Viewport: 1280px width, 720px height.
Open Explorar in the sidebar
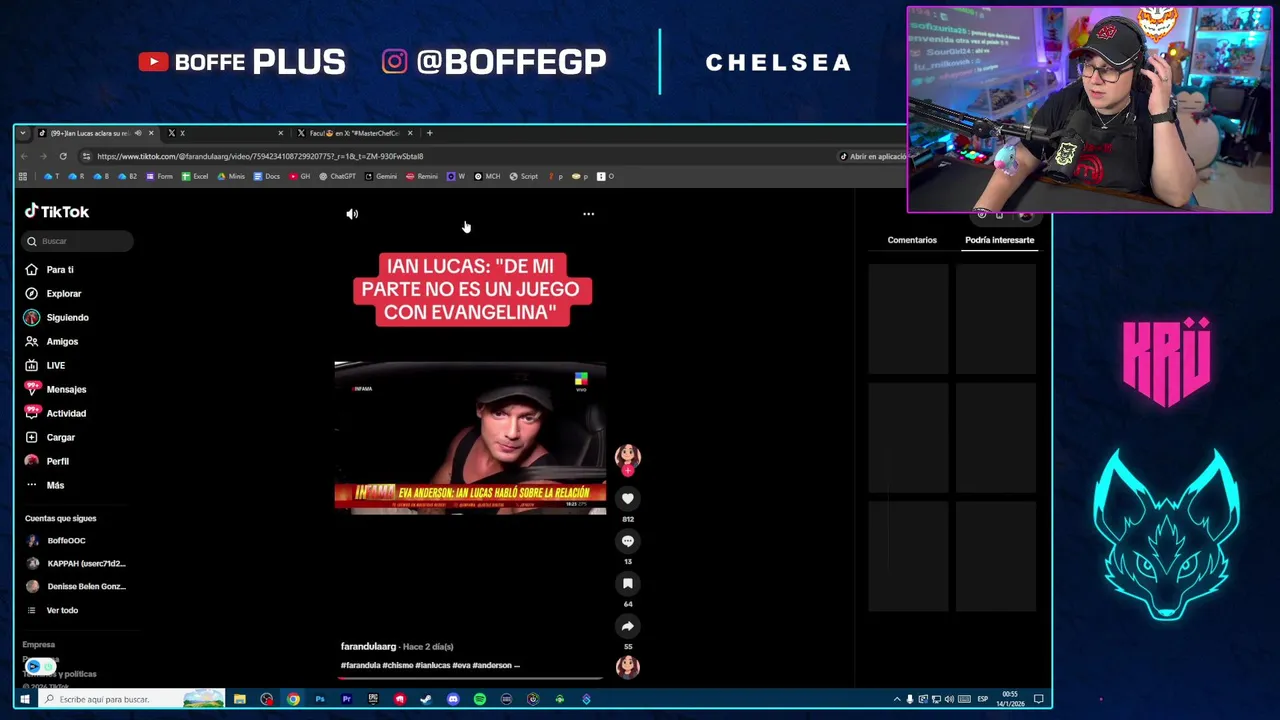[x=53, y=294]
